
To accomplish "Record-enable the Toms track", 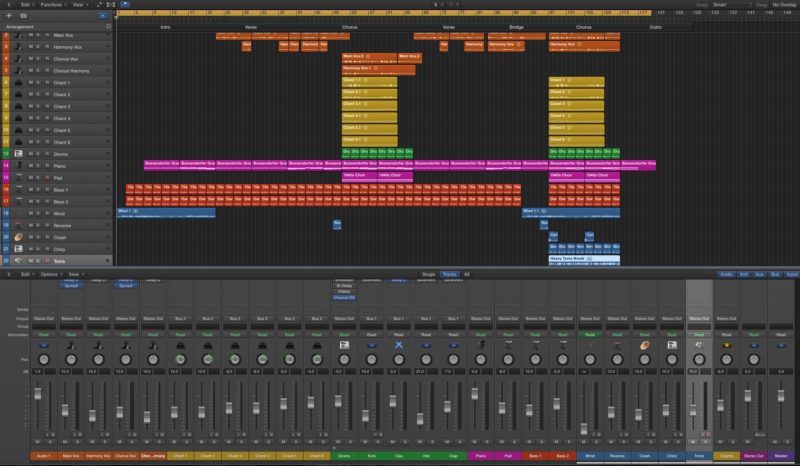I will (x=47, y=261).
